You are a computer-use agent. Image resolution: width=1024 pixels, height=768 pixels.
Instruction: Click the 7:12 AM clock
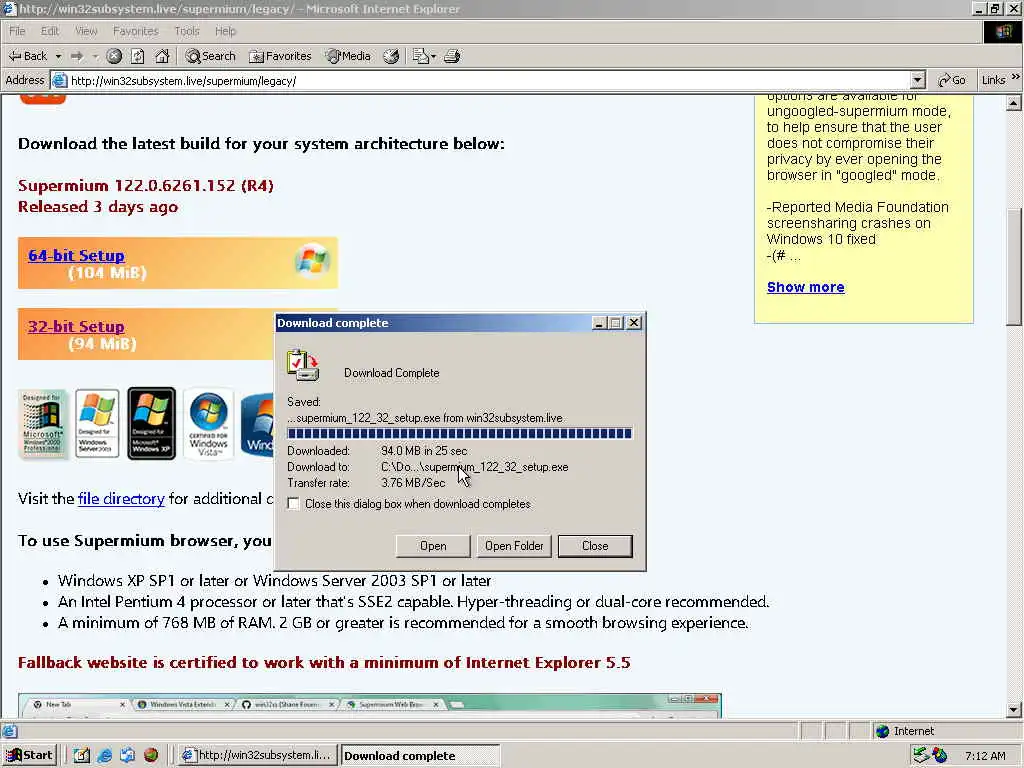coord(985,756)
